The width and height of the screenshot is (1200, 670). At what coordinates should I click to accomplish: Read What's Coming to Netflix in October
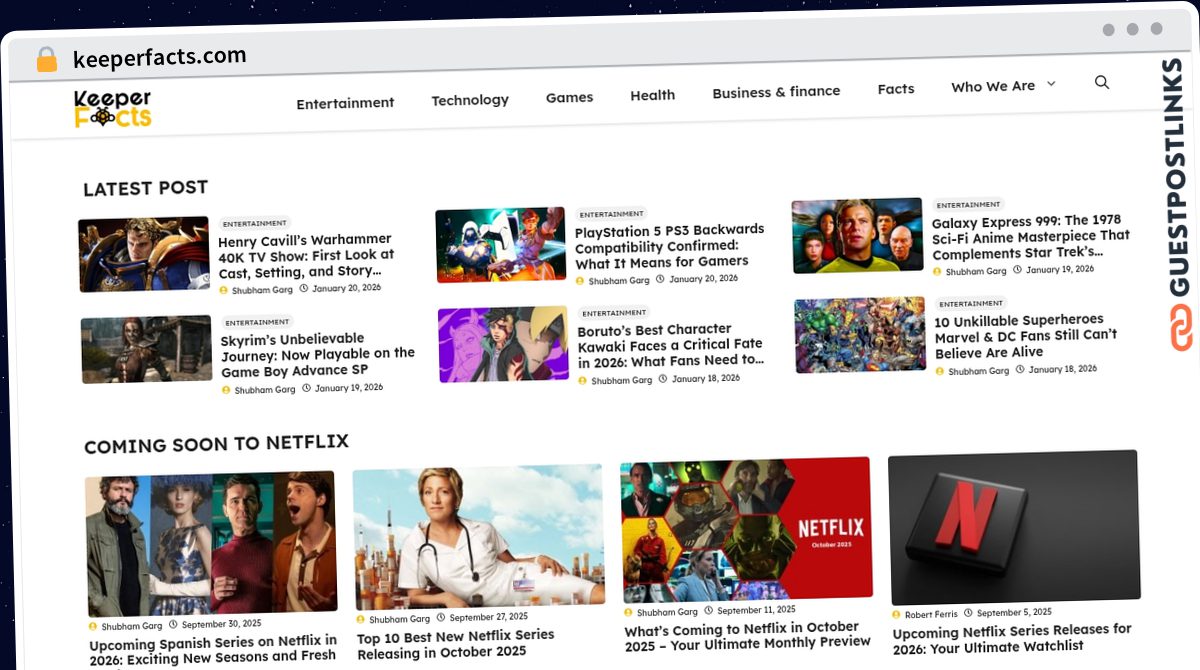tap(747, 636)
